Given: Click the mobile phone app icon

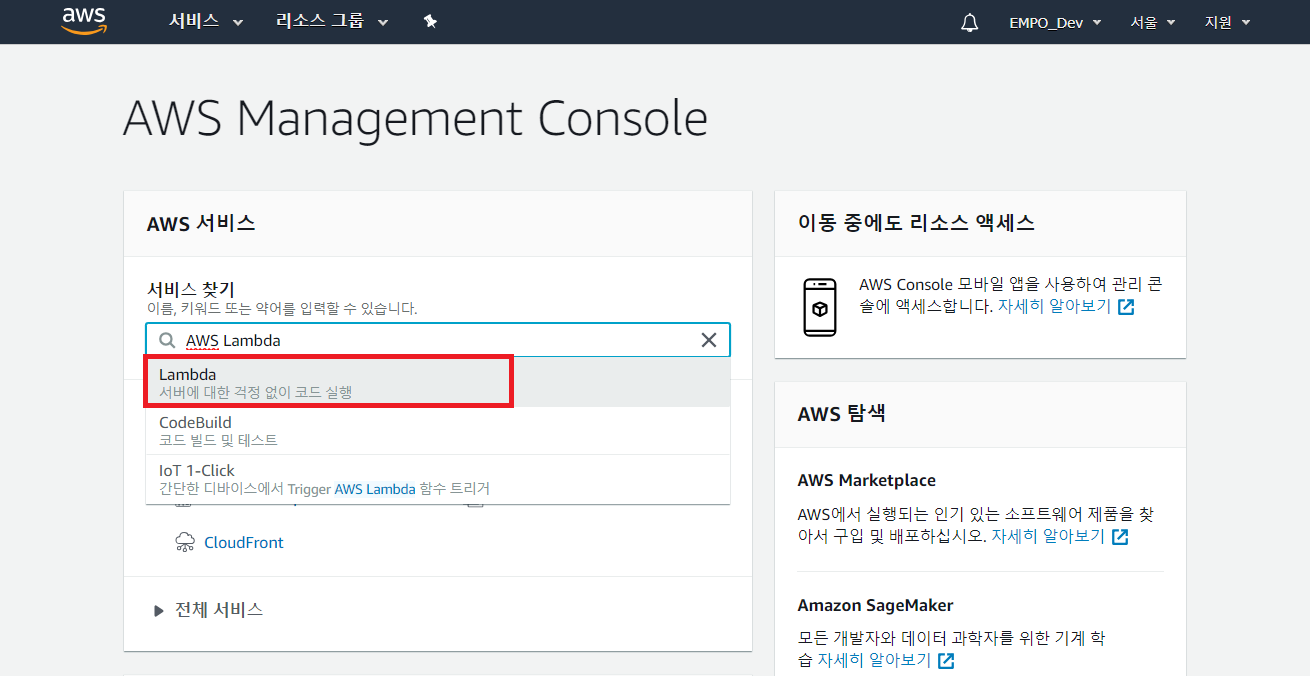Looking at the screenshot, I should (x=820, y=307).
